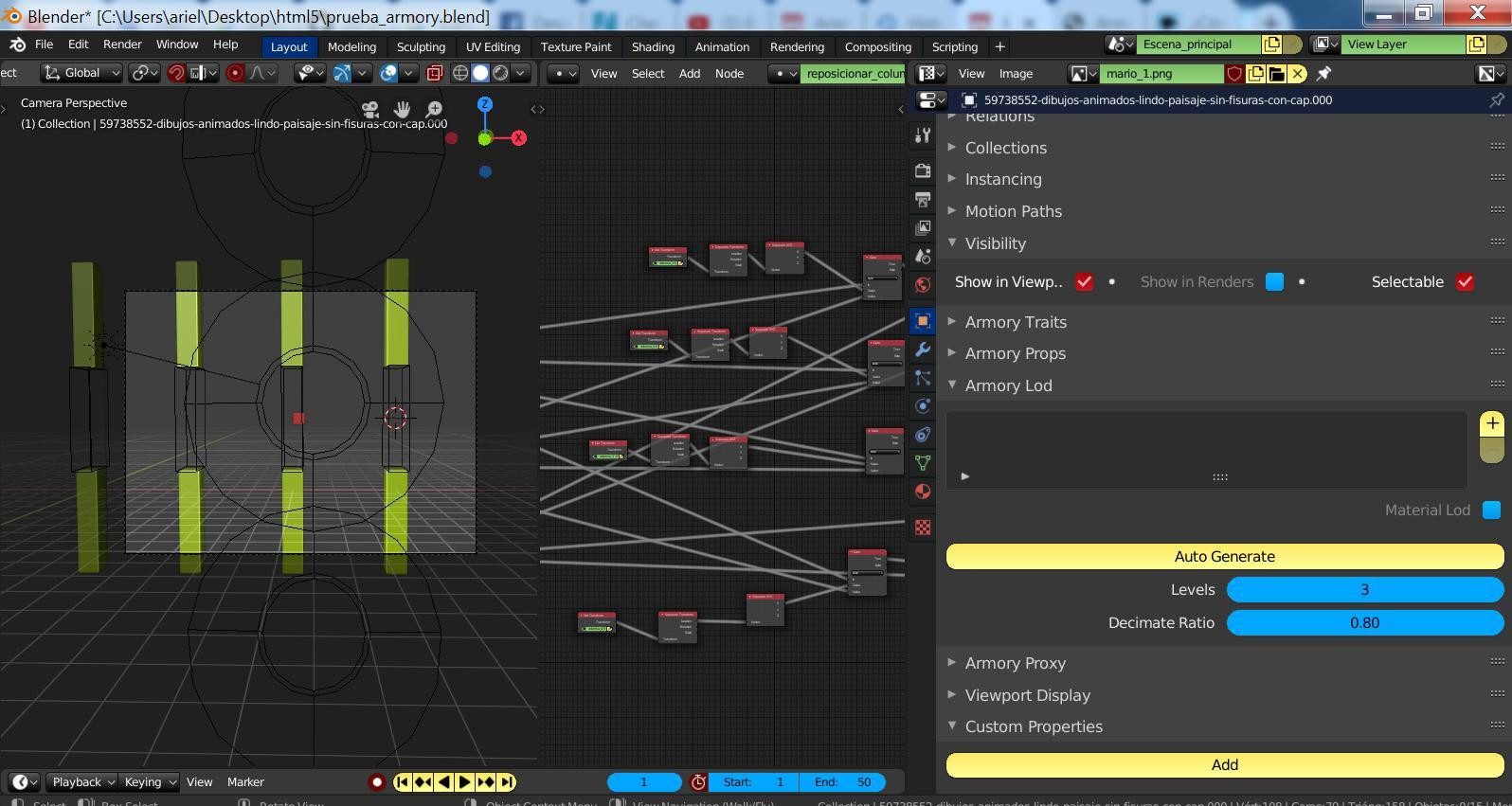Enable the Show in Renders checkbox
This screenshot has height=806, width=1512.
1274,282
